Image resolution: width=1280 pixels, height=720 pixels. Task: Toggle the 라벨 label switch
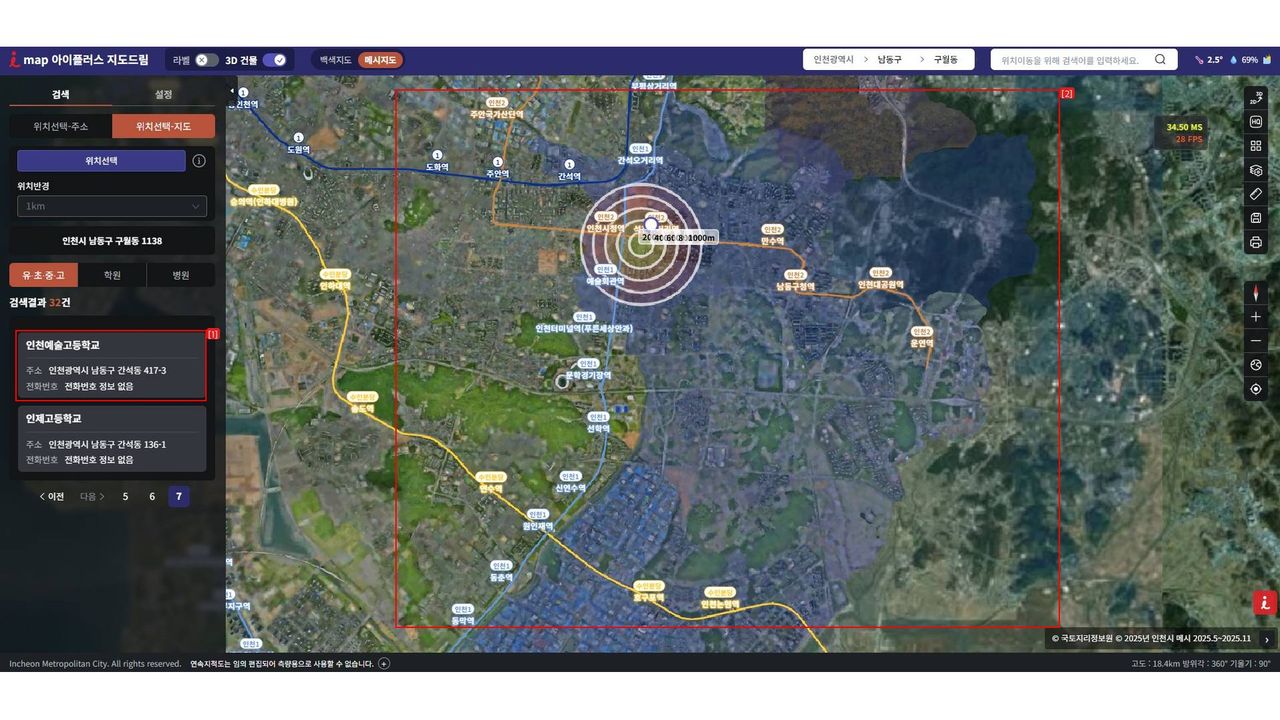click(x=206, y=60)
